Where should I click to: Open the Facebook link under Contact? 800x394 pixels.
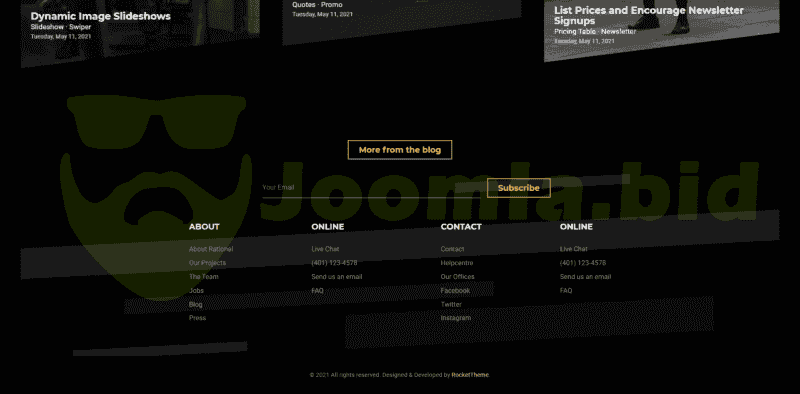tap(455, 290)
